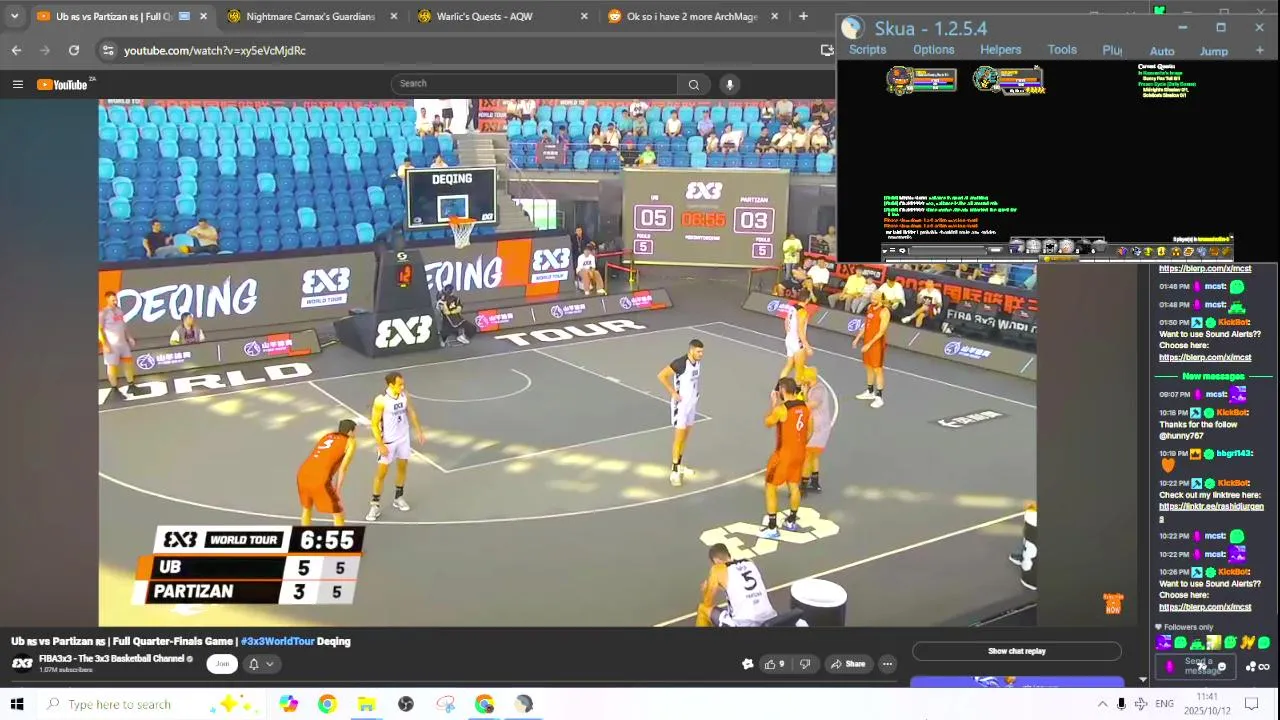Click the #3x3WorldTour hashtag link

point(277,642)
